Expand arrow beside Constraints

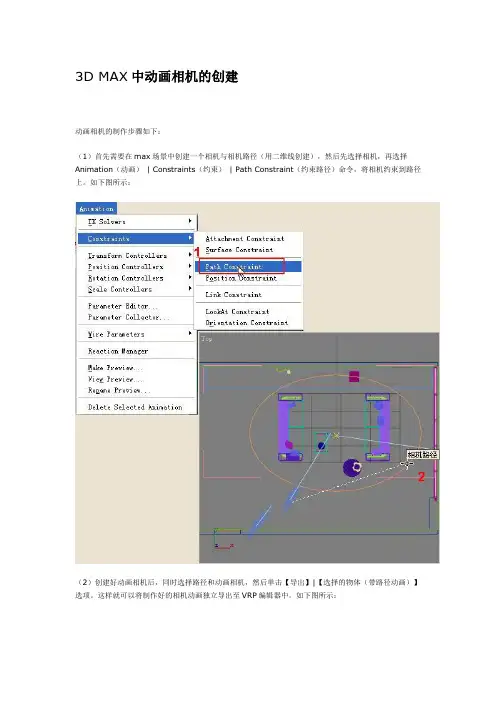point(190,238)
